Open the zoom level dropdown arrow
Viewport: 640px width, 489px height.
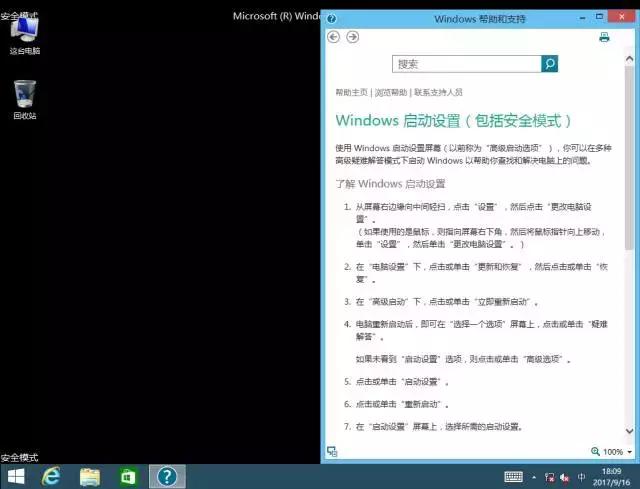pos(629,452)
